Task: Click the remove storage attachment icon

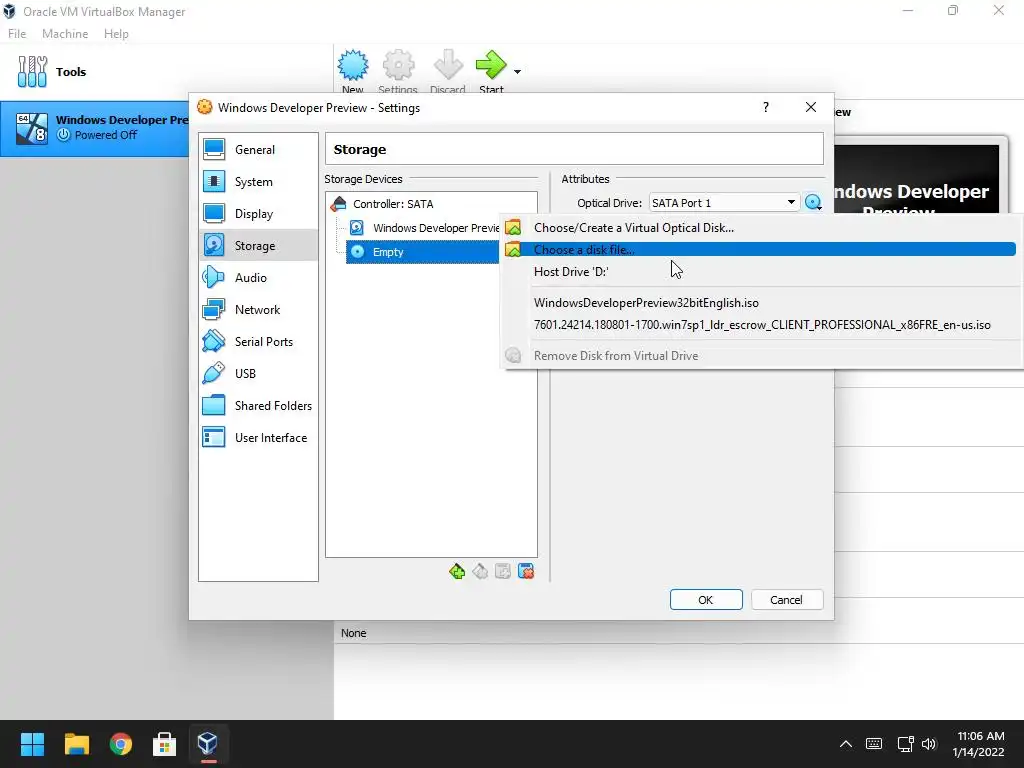Action: point(526,571)
